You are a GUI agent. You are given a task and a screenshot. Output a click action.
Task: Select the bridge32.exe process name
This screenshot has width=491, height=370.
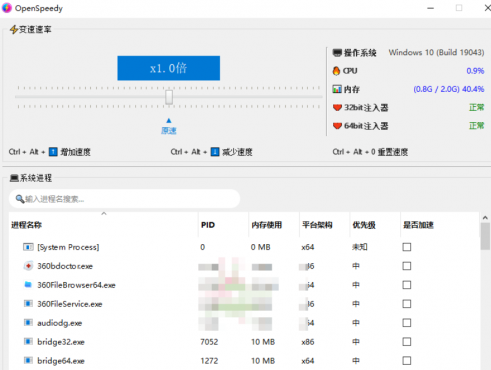coord(61,342)
